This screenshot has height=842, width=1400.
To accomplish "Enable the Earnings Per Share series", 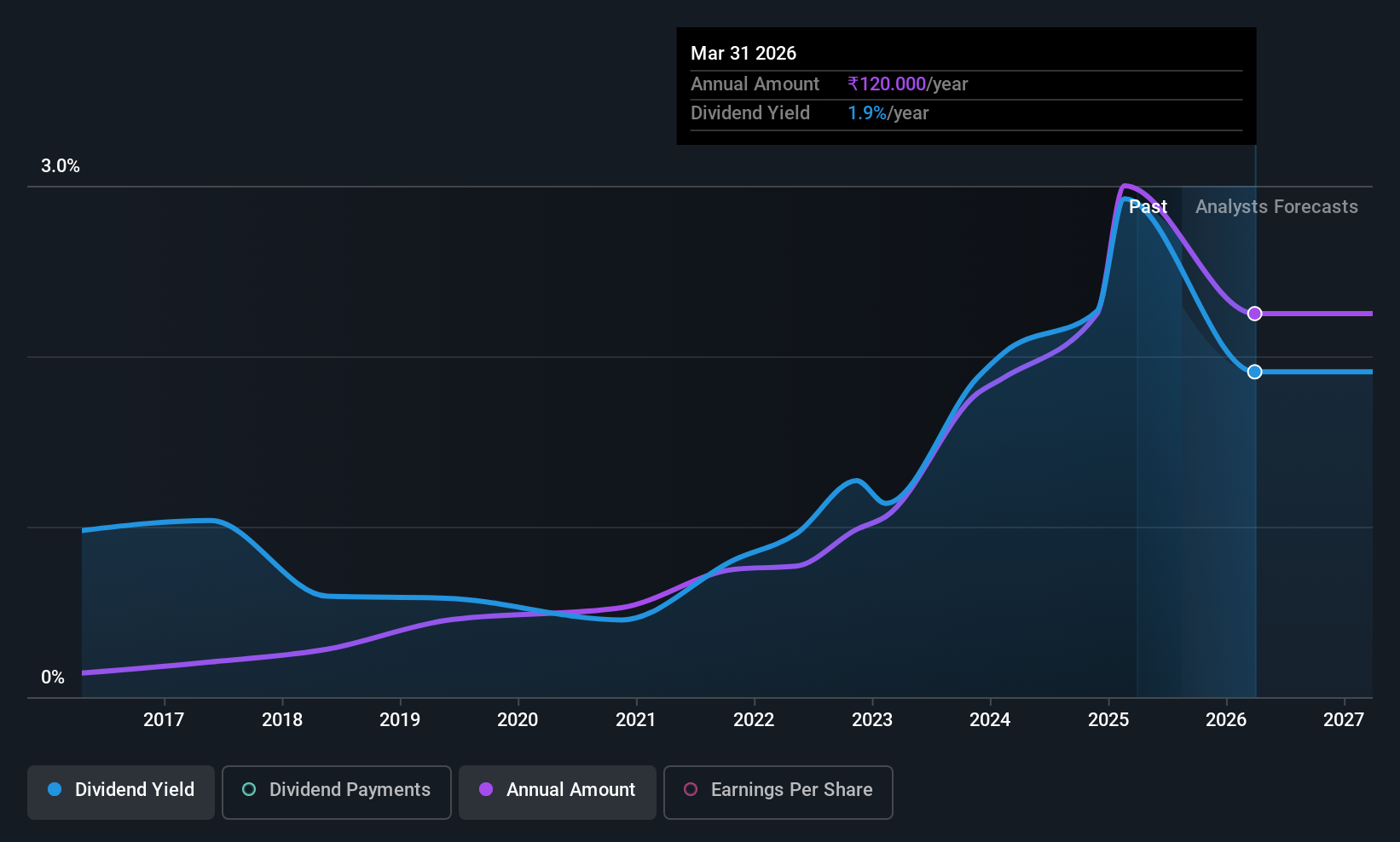I will coord(778,793).
